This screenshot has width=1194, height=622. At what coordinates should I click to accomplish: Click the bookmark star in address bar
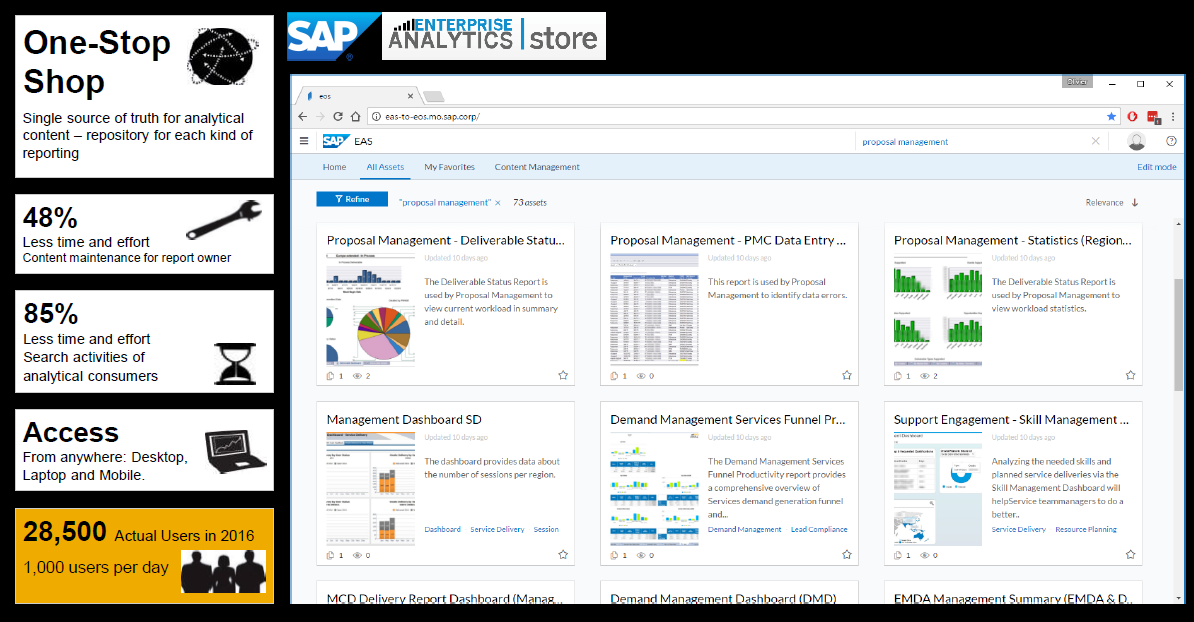1111,116
